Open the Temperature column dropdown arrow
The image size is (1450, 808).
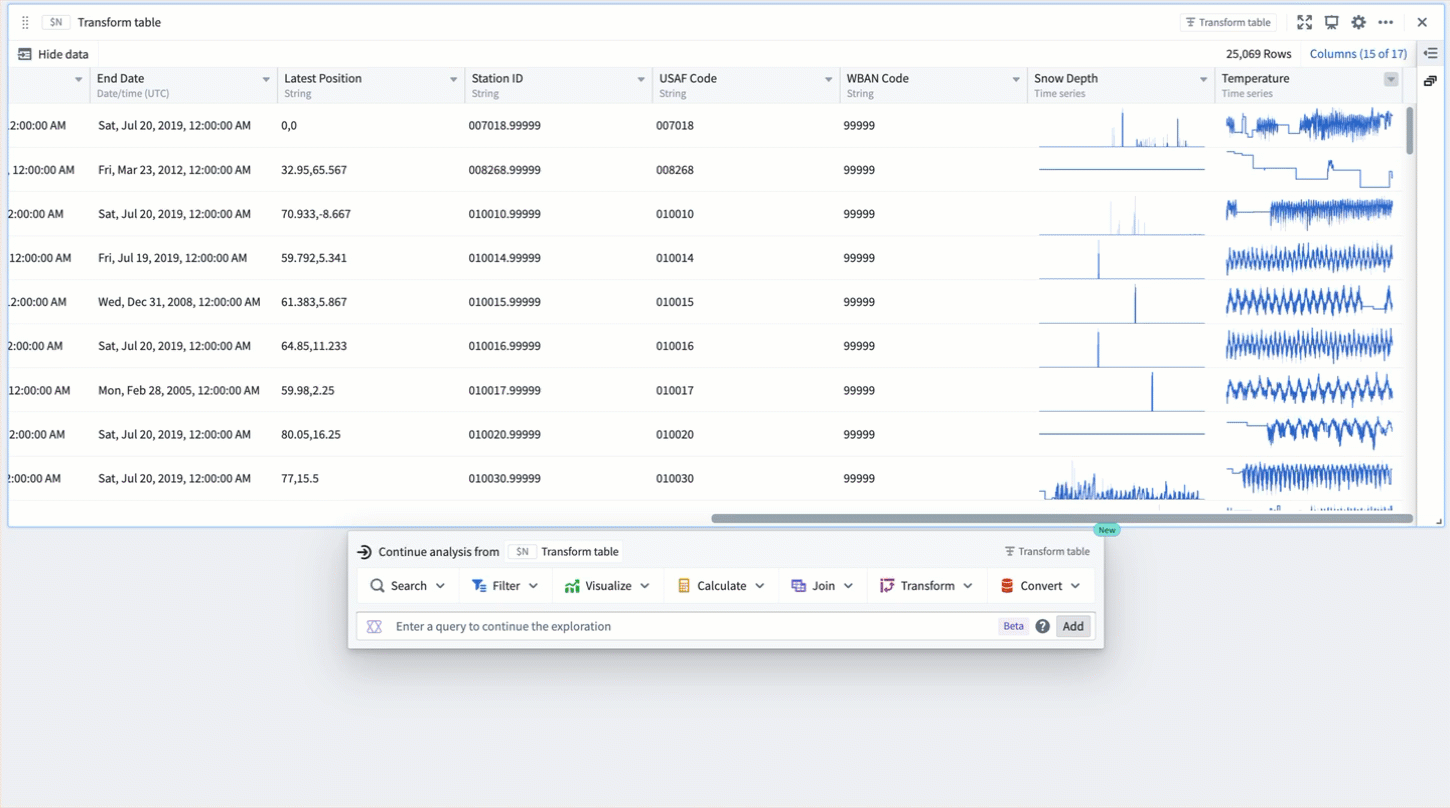click(1390, 79)
